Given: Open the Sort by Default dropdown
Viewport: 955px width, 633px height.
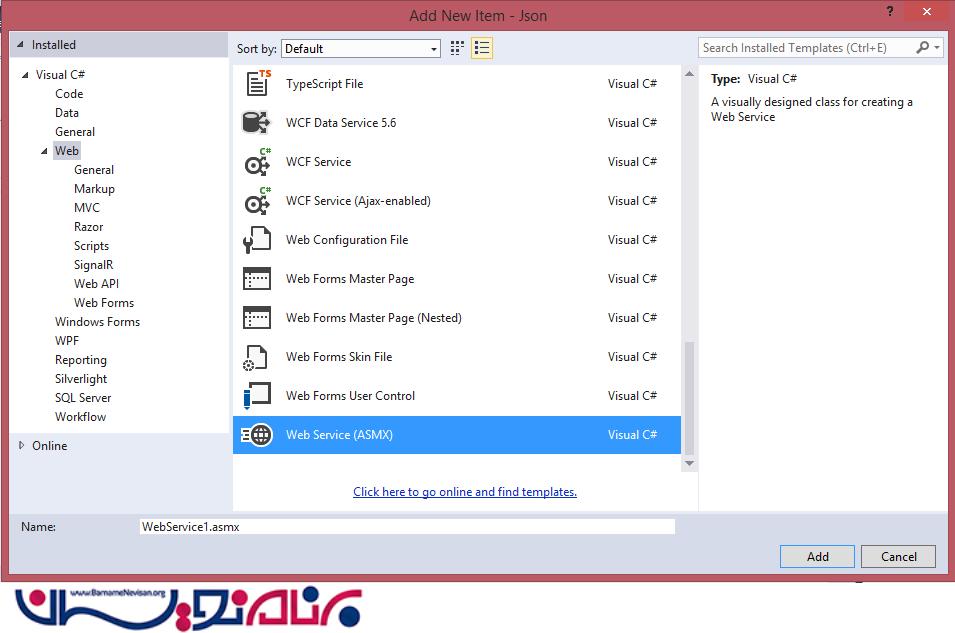Looking at the screenshot, I should click(x=361, y=48).
